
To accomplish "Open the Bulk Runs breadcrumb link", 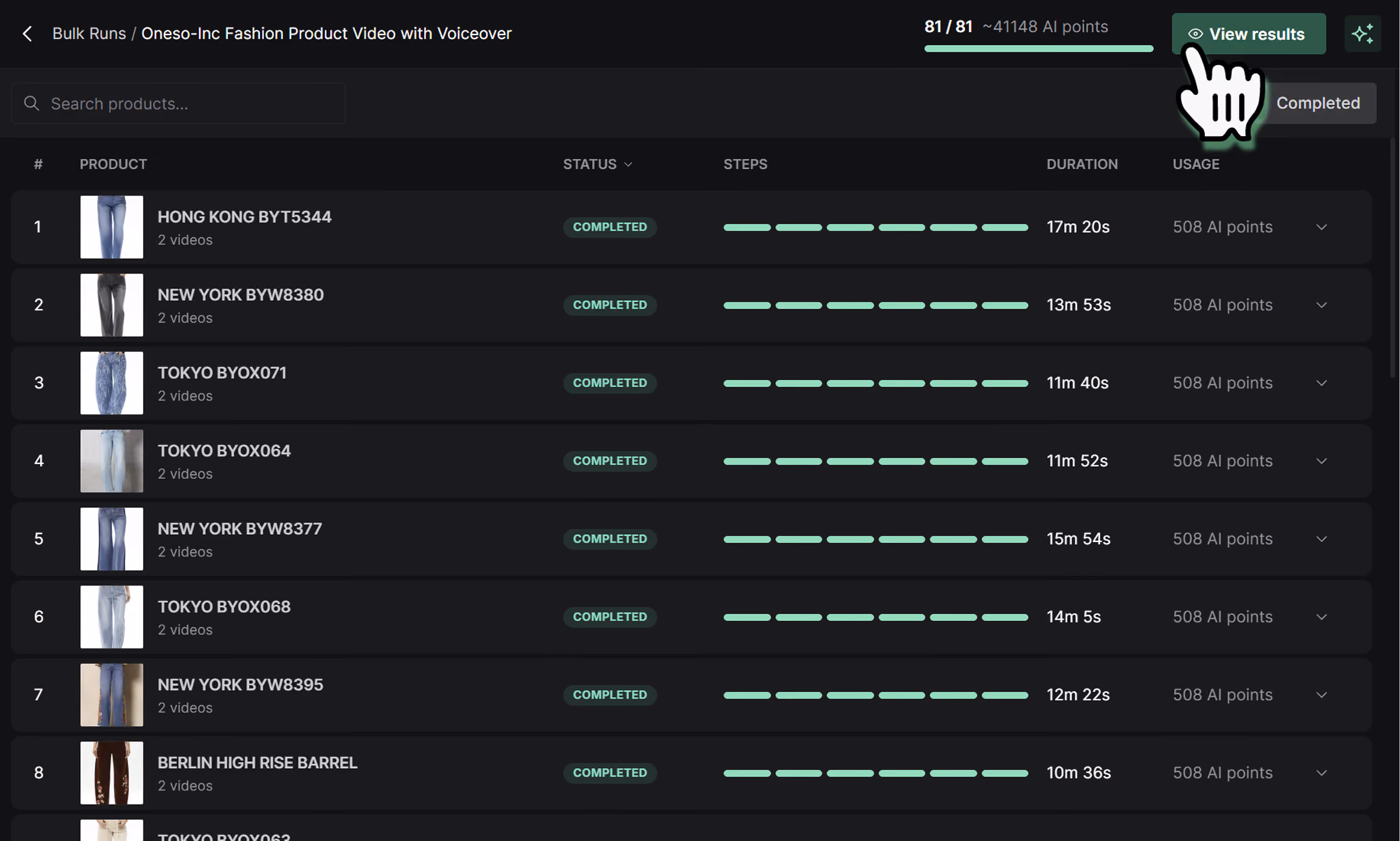I will [x=89, y=33].
